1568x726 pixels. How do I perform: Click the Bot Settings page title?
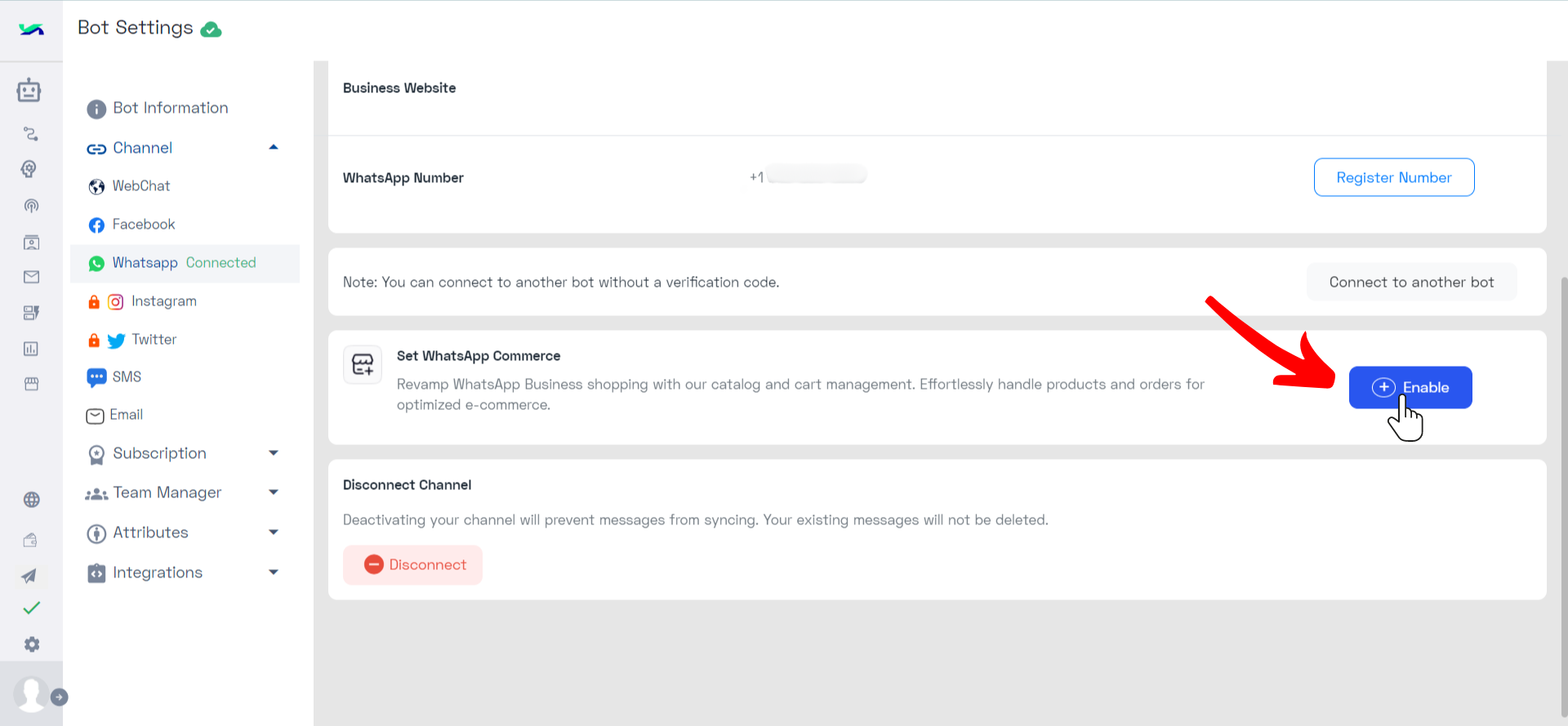point(136,28)
